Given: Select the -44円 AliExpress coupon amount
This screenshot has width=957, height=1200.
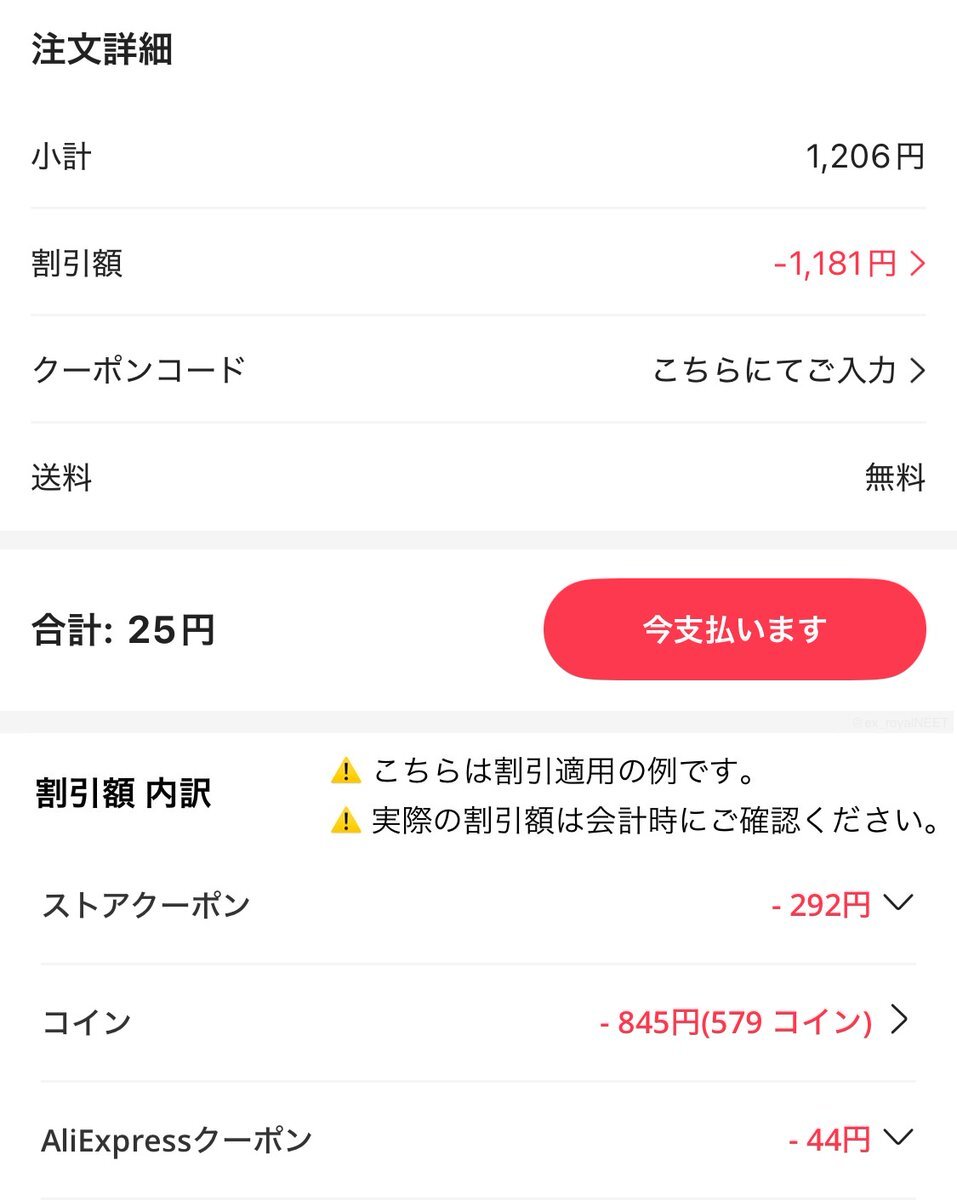Looking at the screenshot, I should (829, 1139).
